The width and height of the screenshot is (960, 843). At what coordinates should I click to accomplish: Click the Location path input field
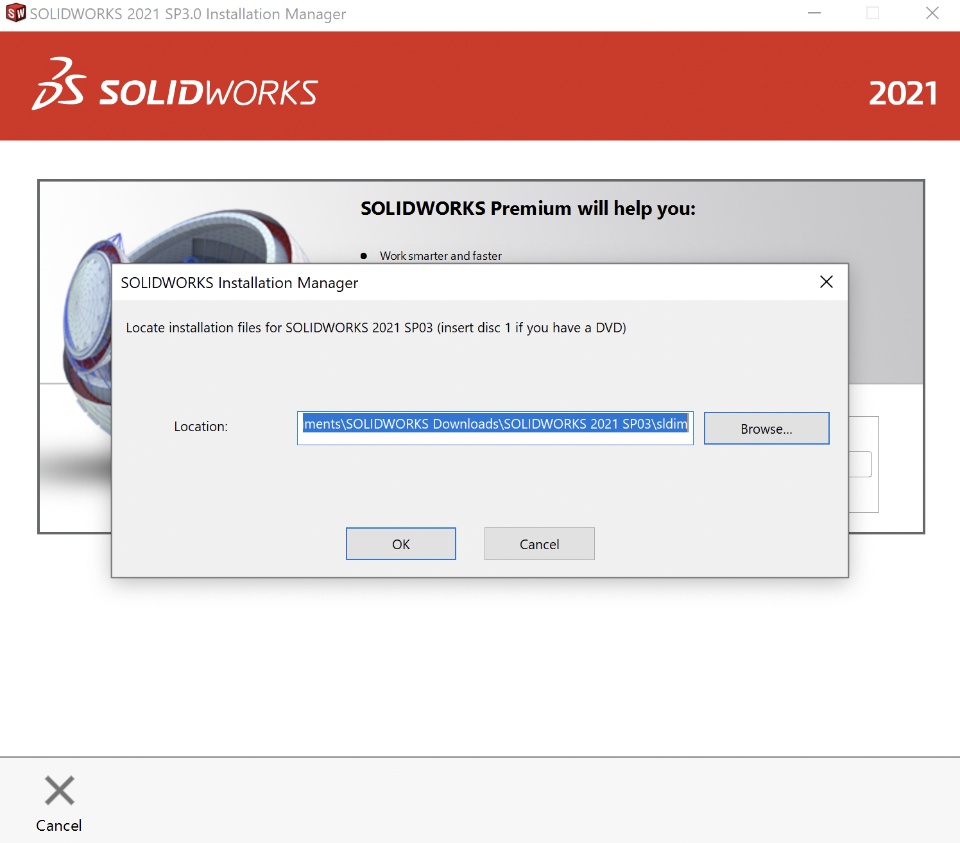pyautogui.click(x=495, y=428)
